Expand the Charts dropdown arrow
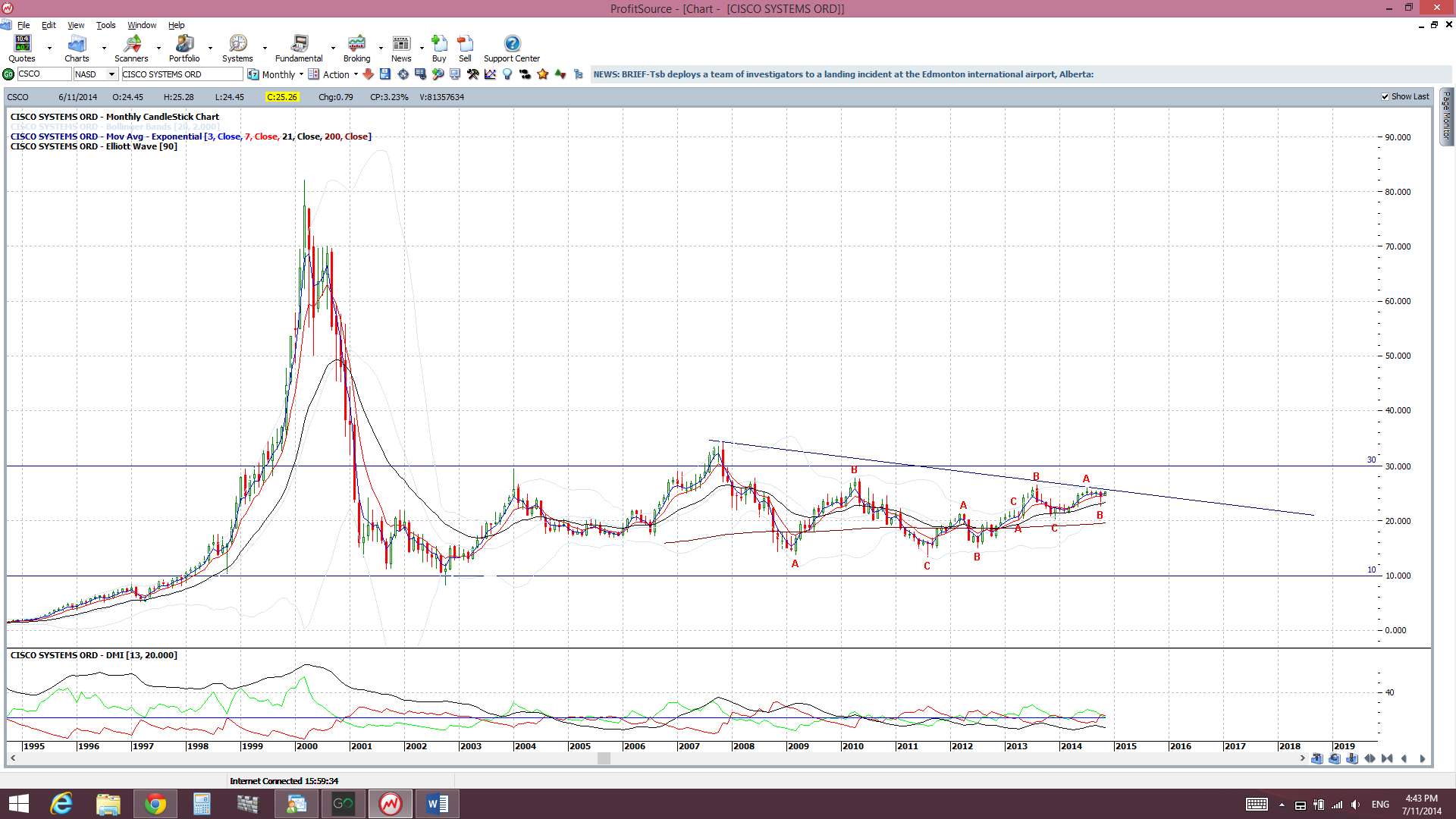1456x819 pixels. click(x=104, y=49)
